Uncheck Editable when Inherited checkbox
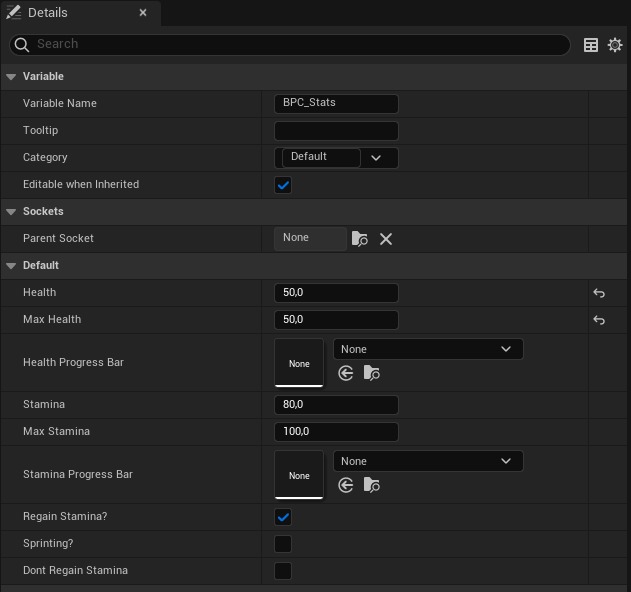Viewport: 631px width, 592px height. 283,185
